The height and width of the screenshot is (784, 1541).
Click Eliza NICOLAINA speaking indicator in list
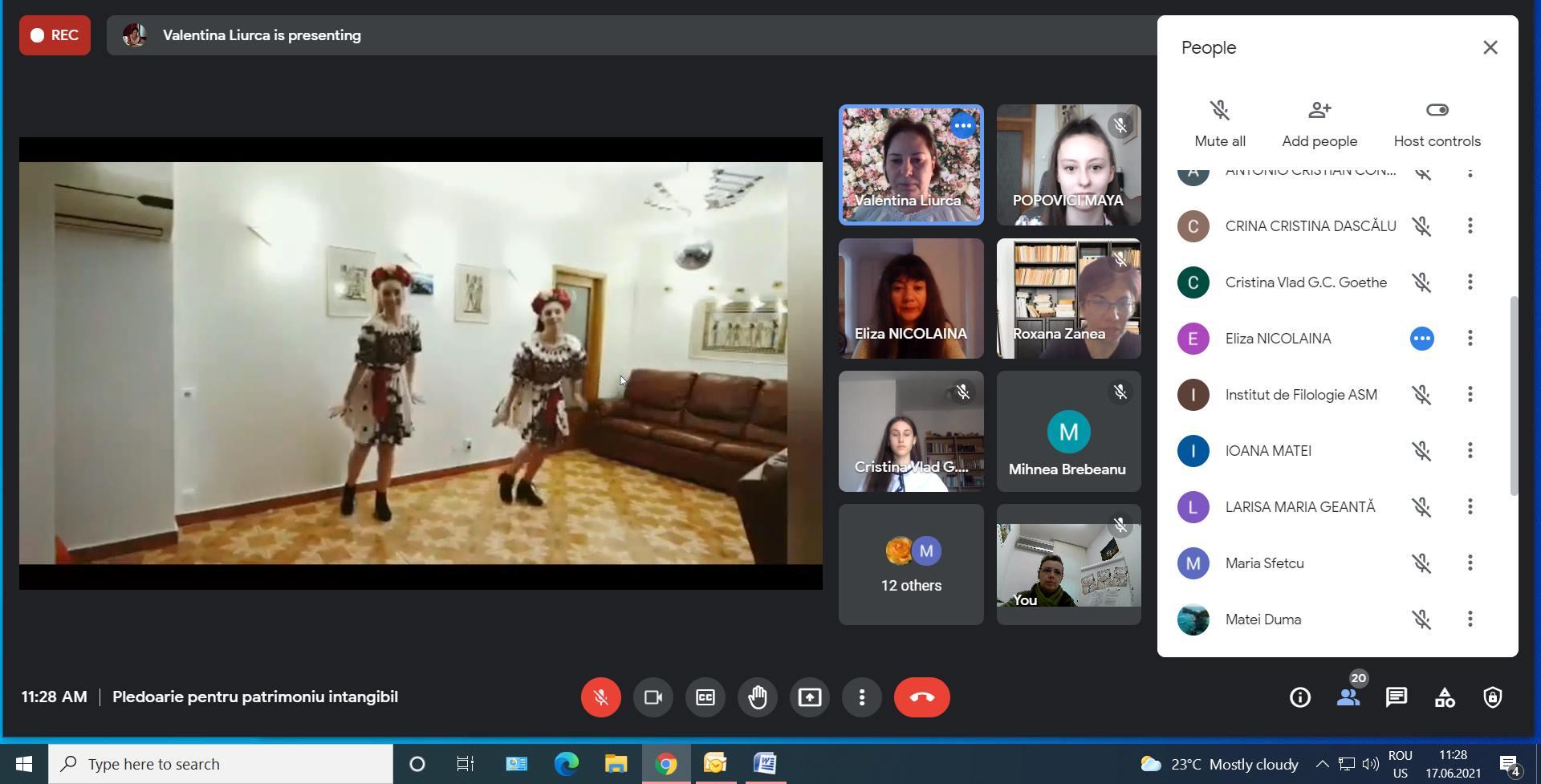[1421, 339]
